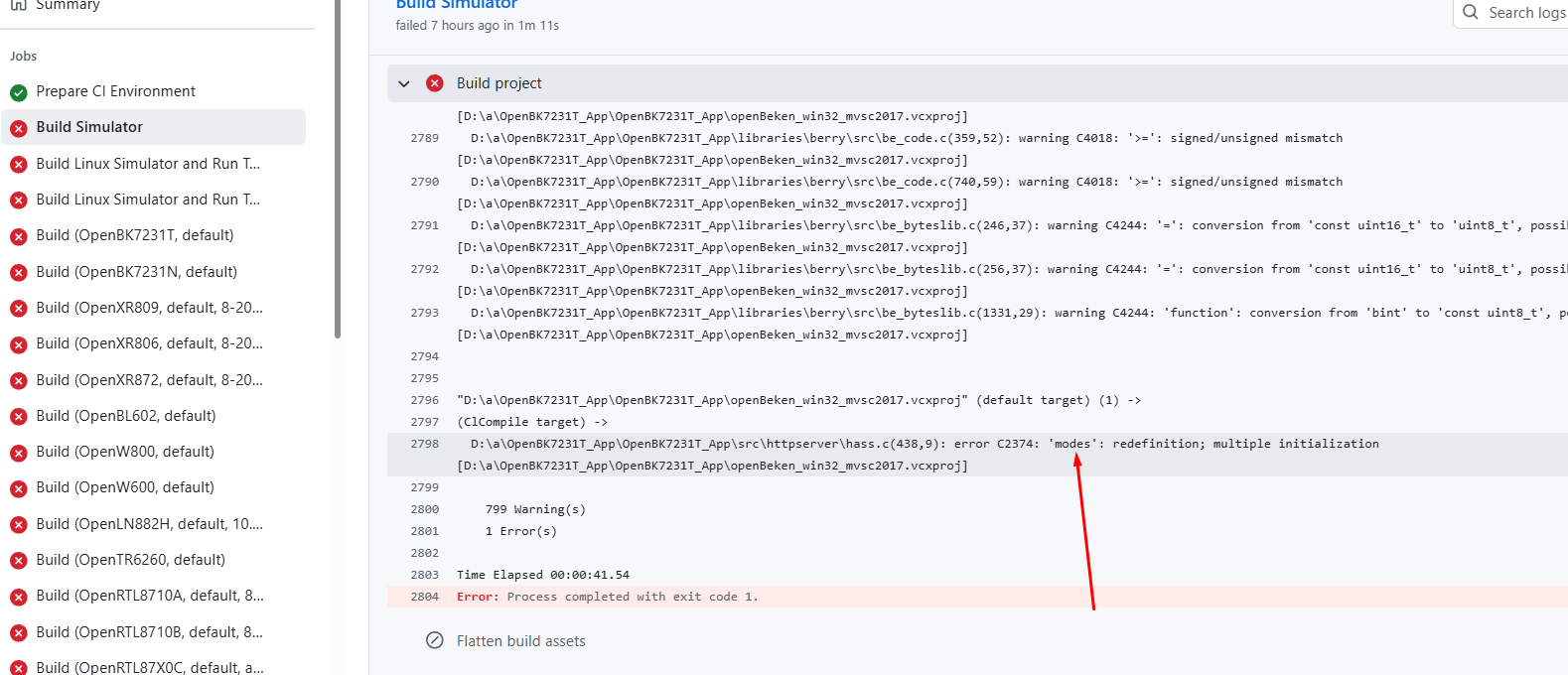Click the magnifier icon in Search logs
The width and height of the screenshot is (1568, 675).
(1471, 12)
